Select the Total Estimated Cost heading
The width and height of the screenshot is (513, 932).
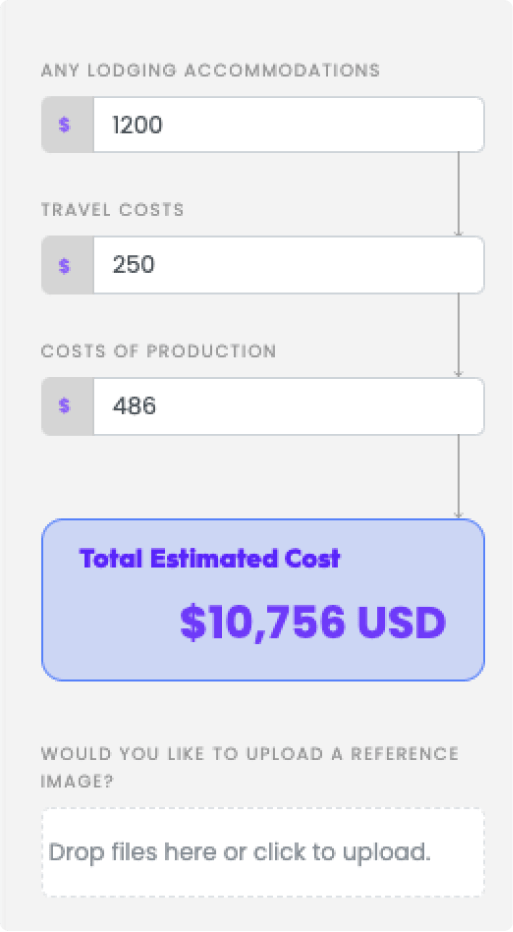click(210, 558)
